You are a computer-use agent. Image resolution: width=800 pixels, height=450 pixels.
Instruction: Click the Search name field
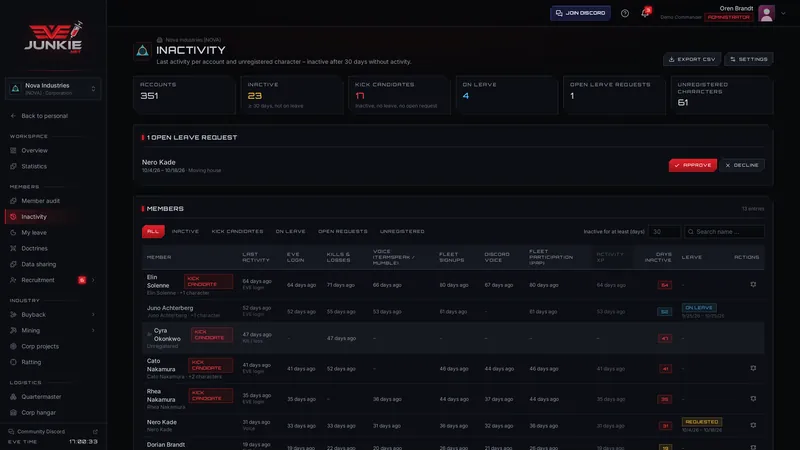point(724,232)
